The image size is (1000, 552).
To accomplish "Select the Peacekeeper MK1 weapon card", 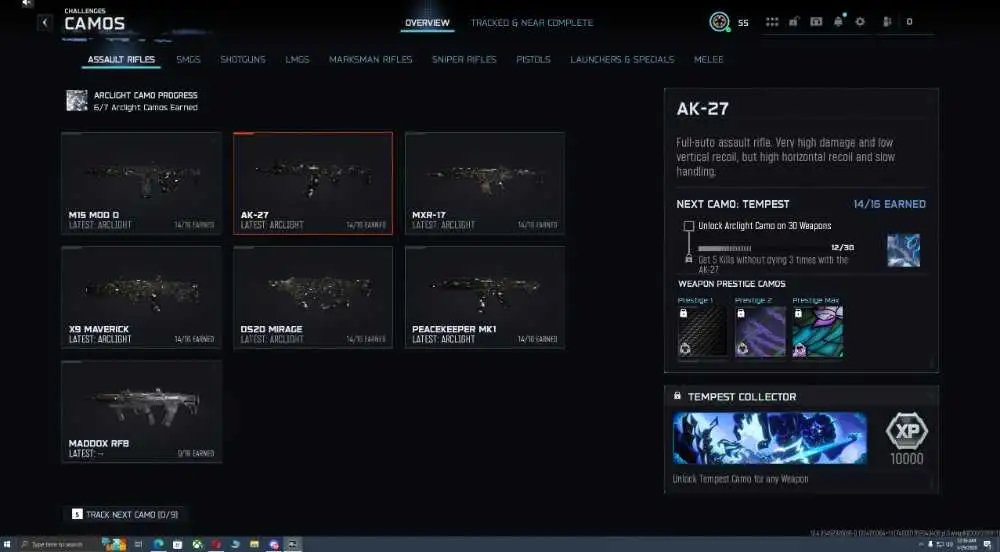I will click(485, 298).
